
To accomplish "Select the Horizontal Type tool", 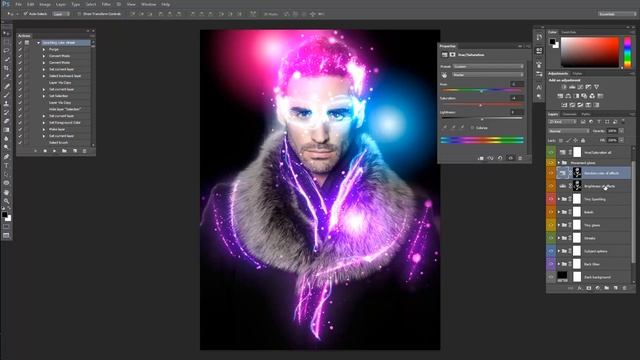I will 6,165.
